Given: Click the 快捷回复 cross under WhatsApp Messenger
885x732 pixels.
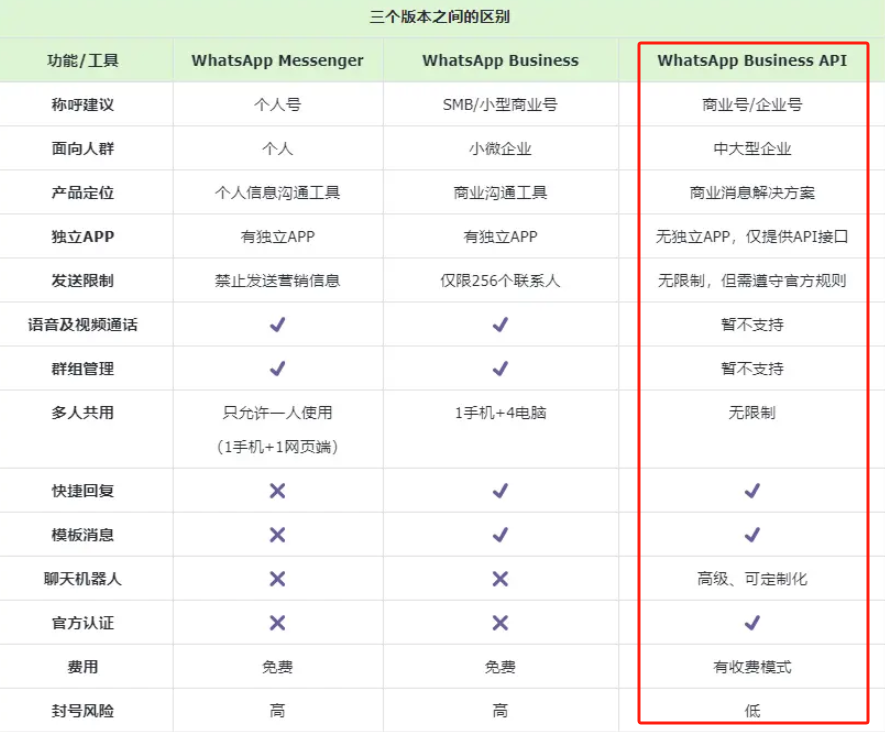Looking at the screenshot, I should point(277,491).
